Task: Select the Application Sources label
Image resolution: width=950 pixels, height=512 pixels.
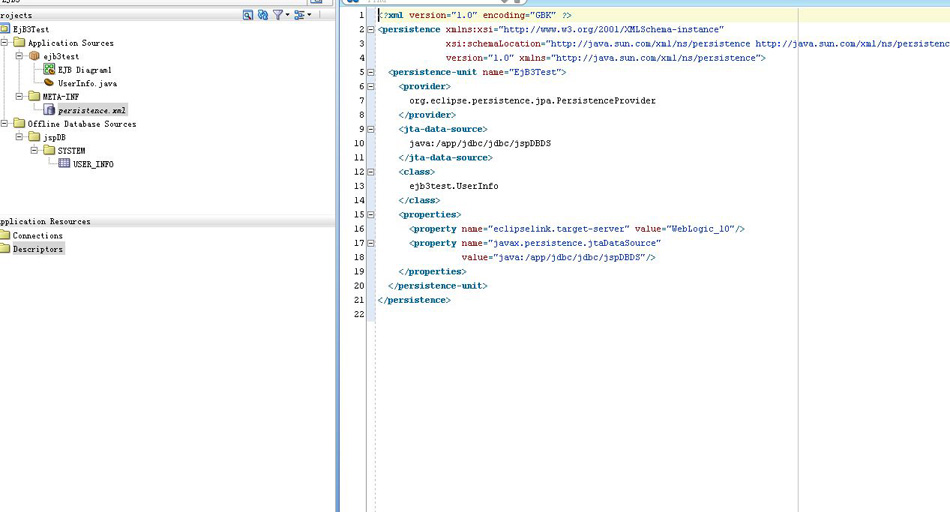Action: point(71,43)
